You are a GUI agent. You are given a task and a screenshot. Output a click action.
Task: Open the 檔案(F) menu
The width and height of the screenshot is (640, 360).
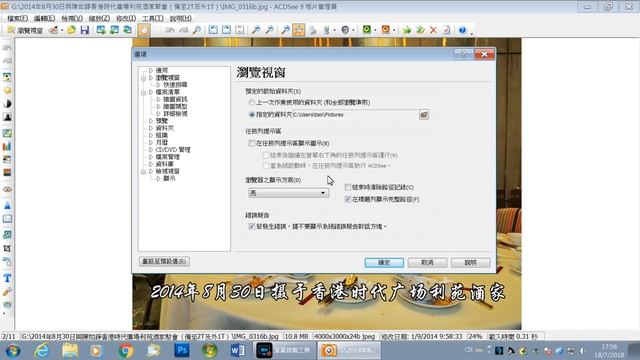click(x=17, y=18)
